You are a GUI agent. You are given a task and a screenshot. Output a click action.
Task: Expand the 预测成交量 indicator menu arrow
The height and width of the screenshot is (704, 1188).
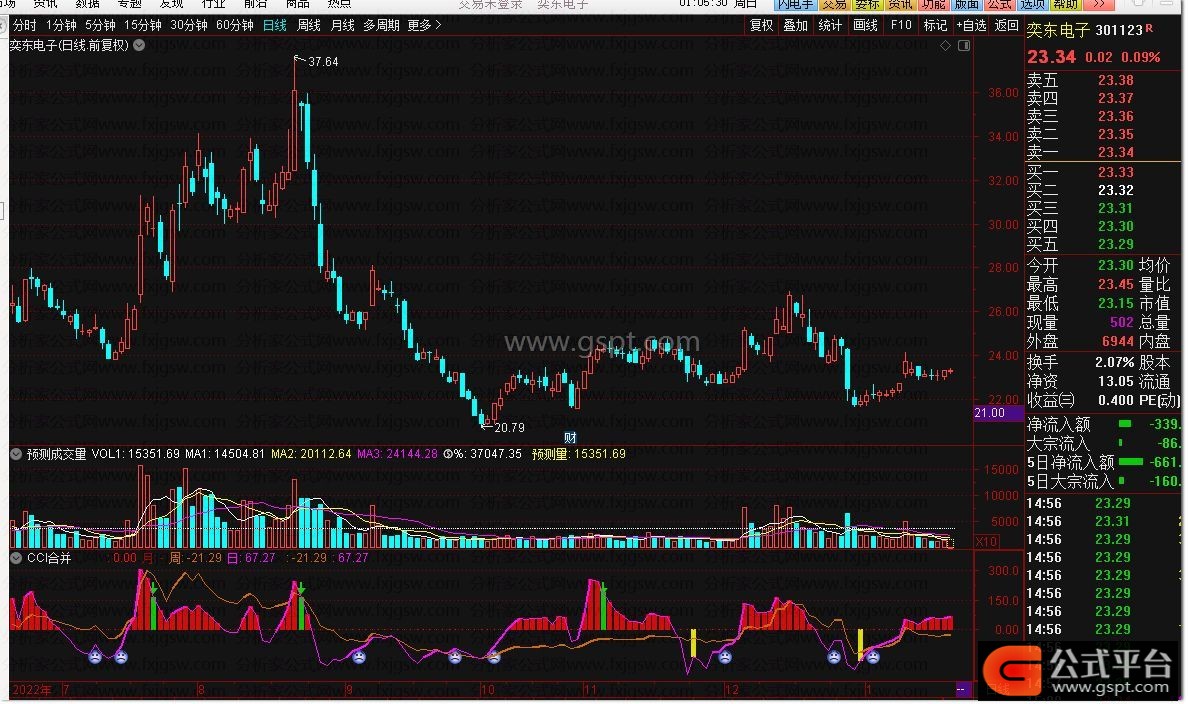16,454
